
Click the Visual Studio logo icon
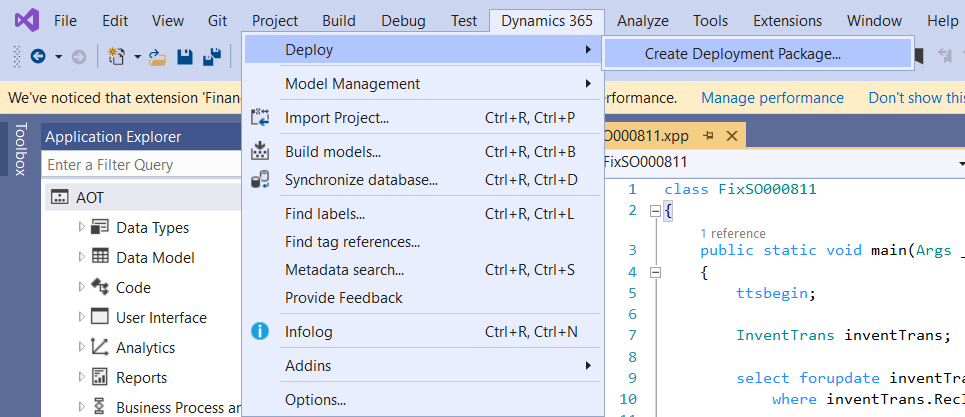pyautogui.click(x=27, y=21)
